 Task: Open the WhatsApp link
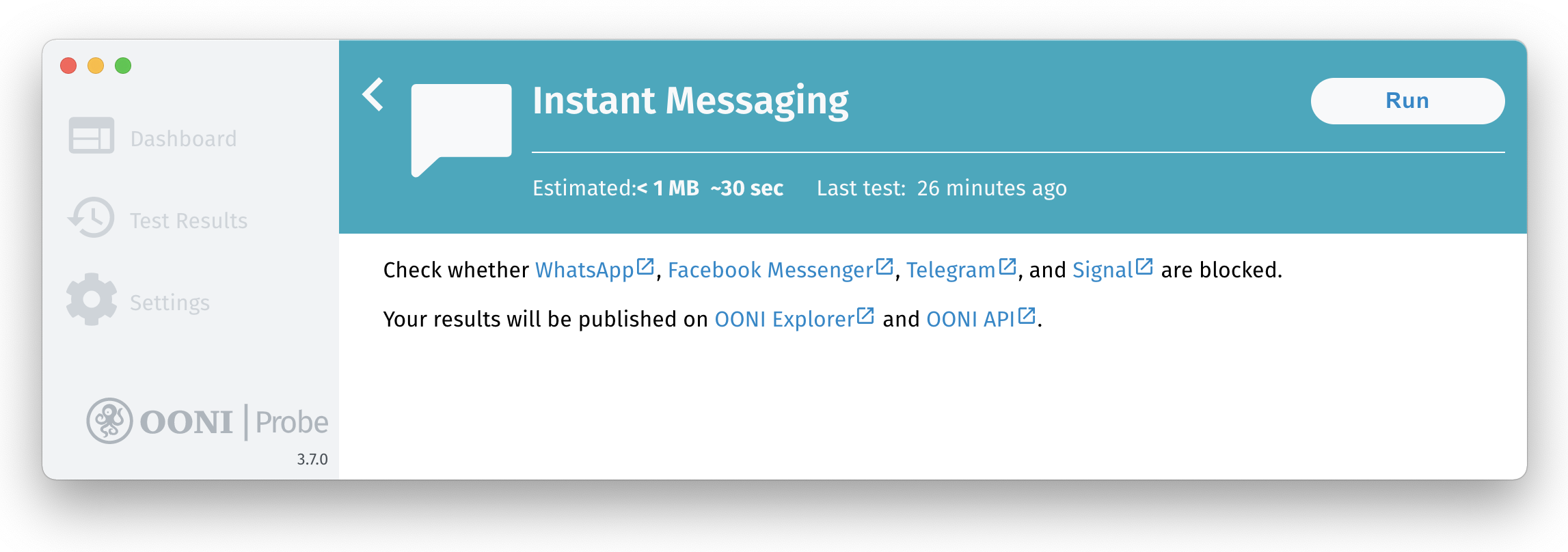584,271
